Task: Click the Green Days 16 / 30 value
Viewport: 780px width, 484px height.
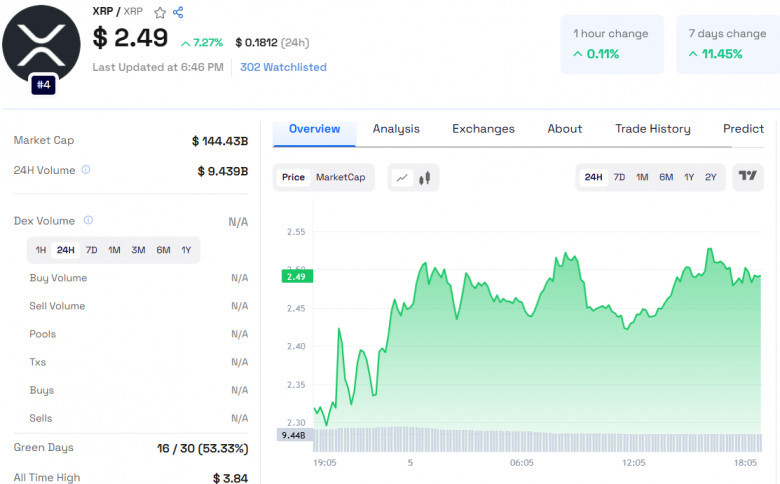Action: tap(202, 449)
